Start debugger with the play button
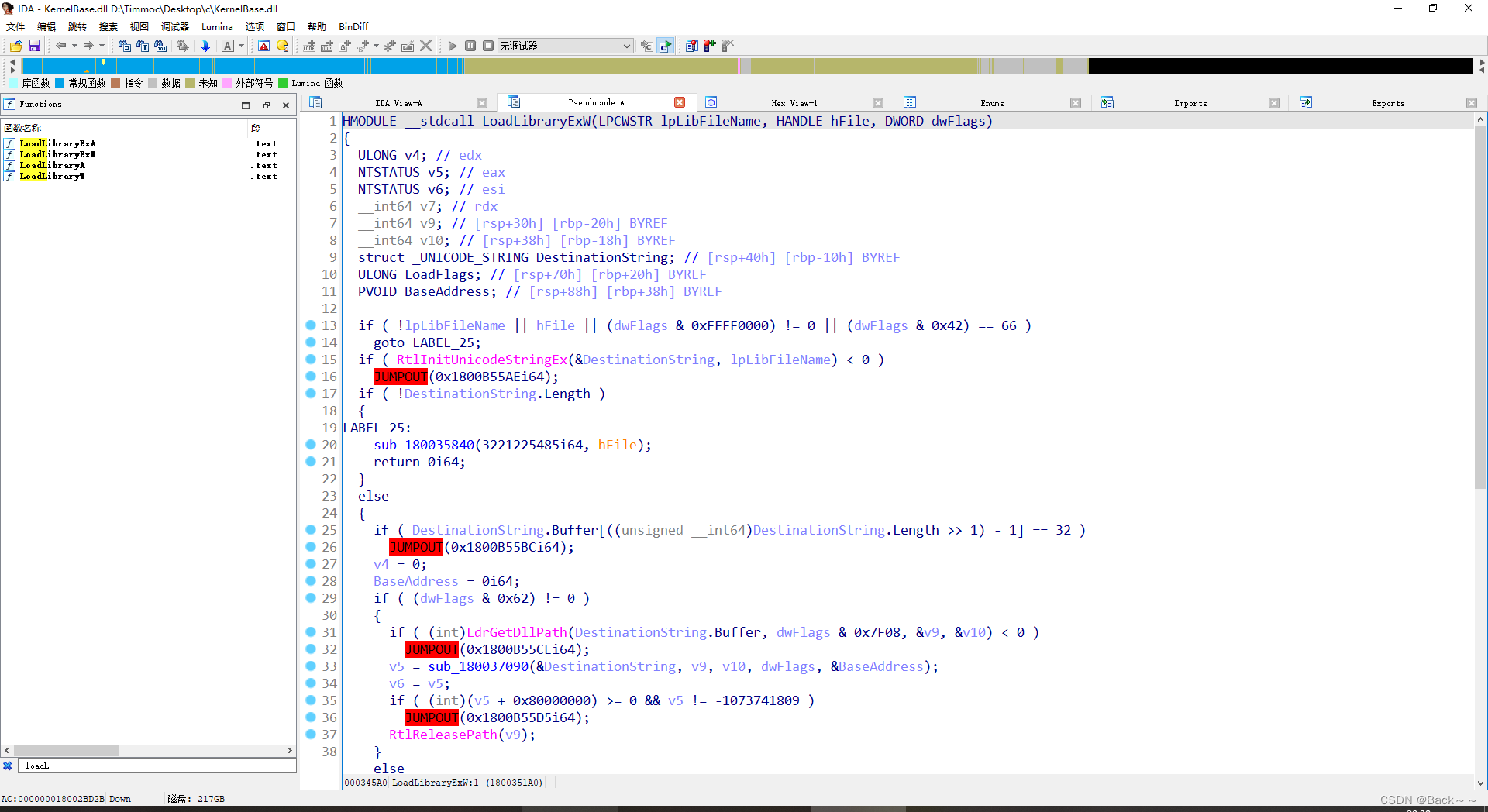This screenshot has width=1488, height=812. tap(453, 46)
